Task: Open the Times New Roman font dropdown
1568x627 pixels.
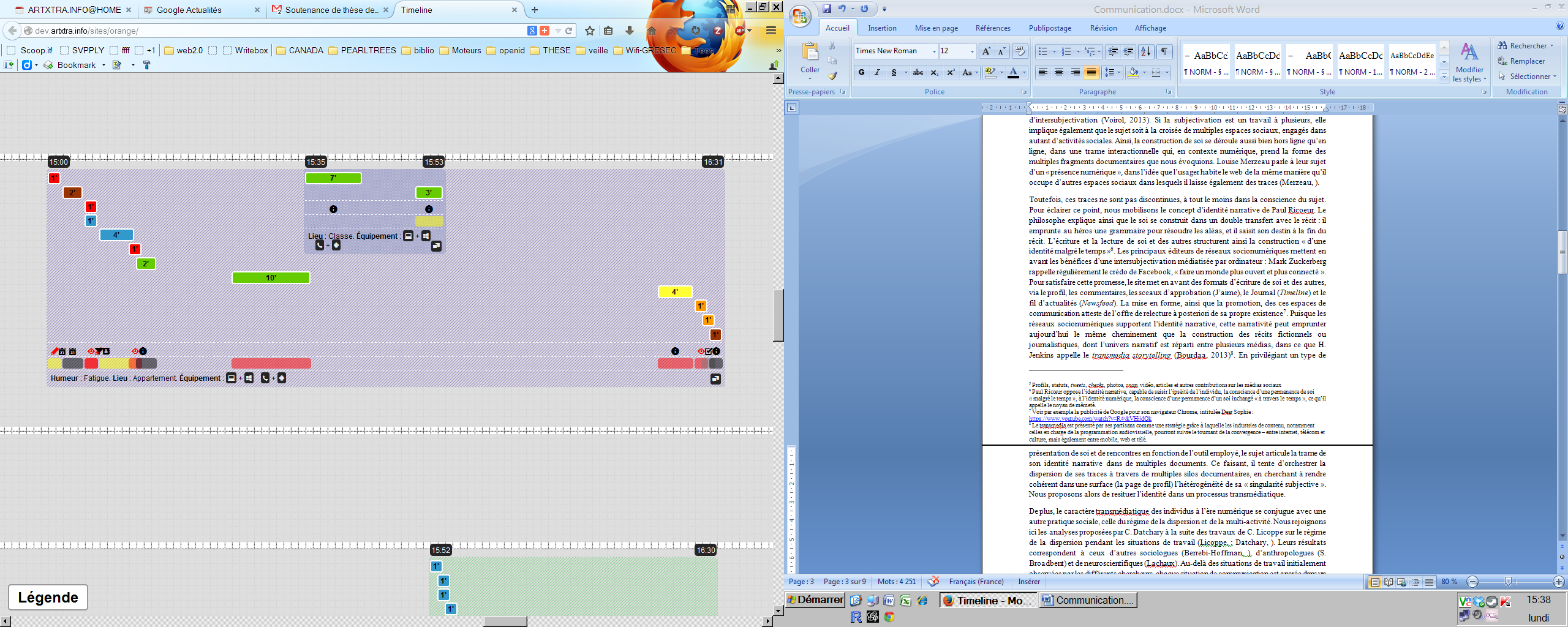Action: click(934, 51)
